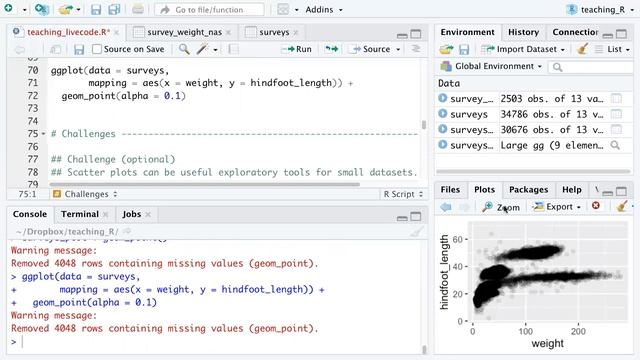The height and width of the screenshot is (360, 640).
Task: Select the Console tab
Action: (30, 214)
